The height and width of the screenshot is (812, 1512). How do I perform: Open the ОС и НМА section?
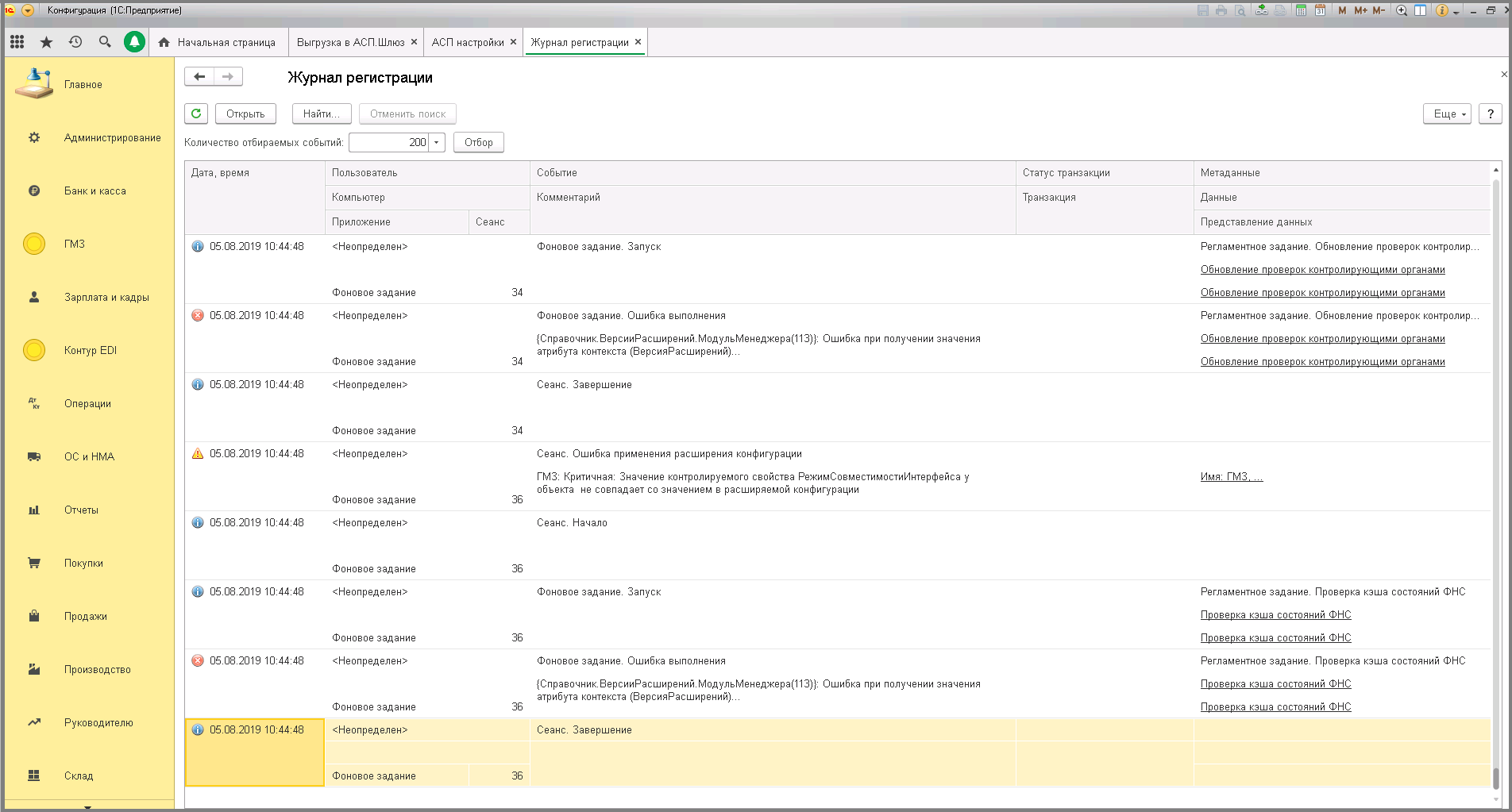point(89,457)
